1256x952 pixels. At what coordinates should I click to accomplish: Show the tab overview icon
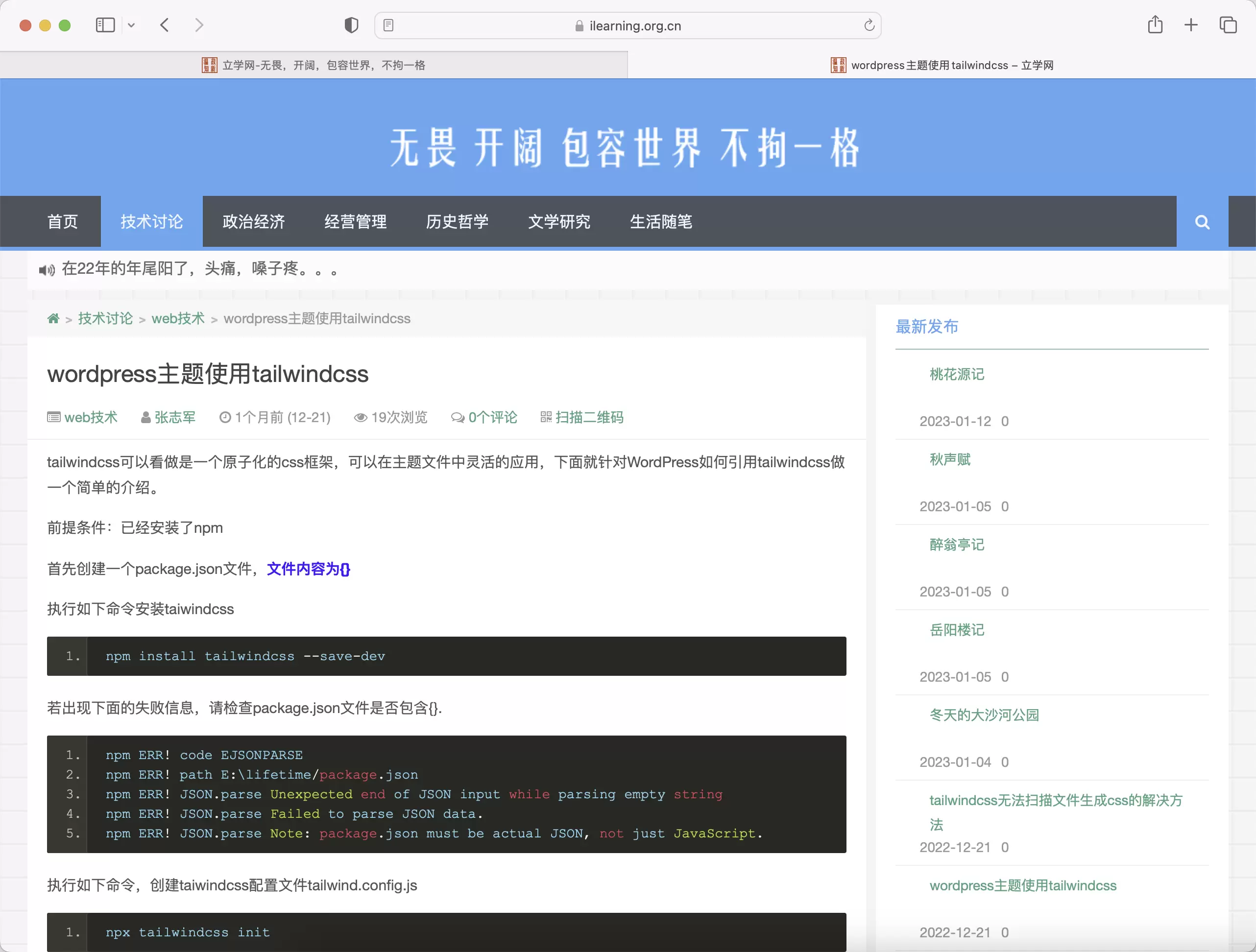coord(1228,24)
